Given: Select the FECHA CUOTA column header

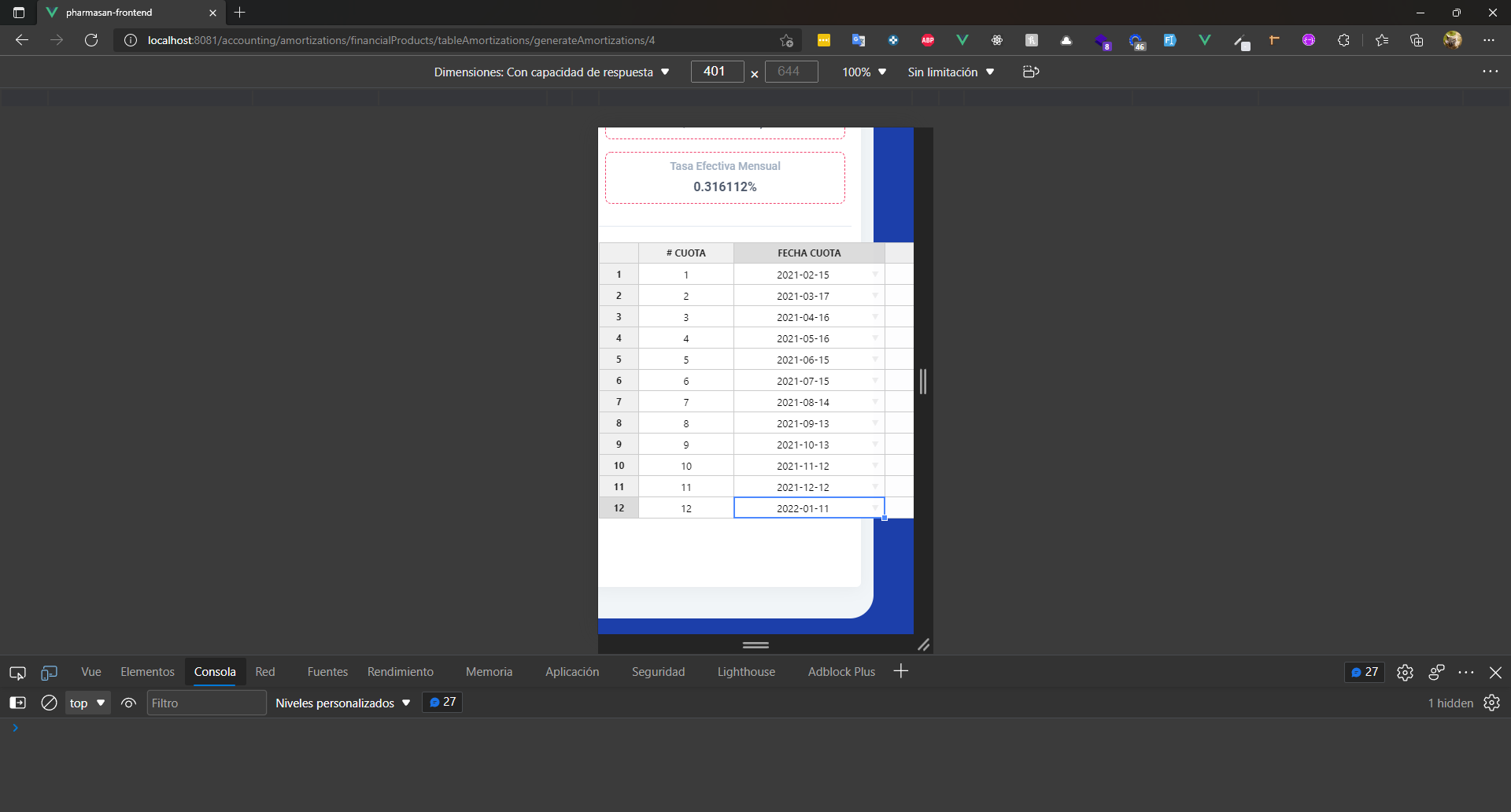Looking at the screenshot, I should point(809,253).
